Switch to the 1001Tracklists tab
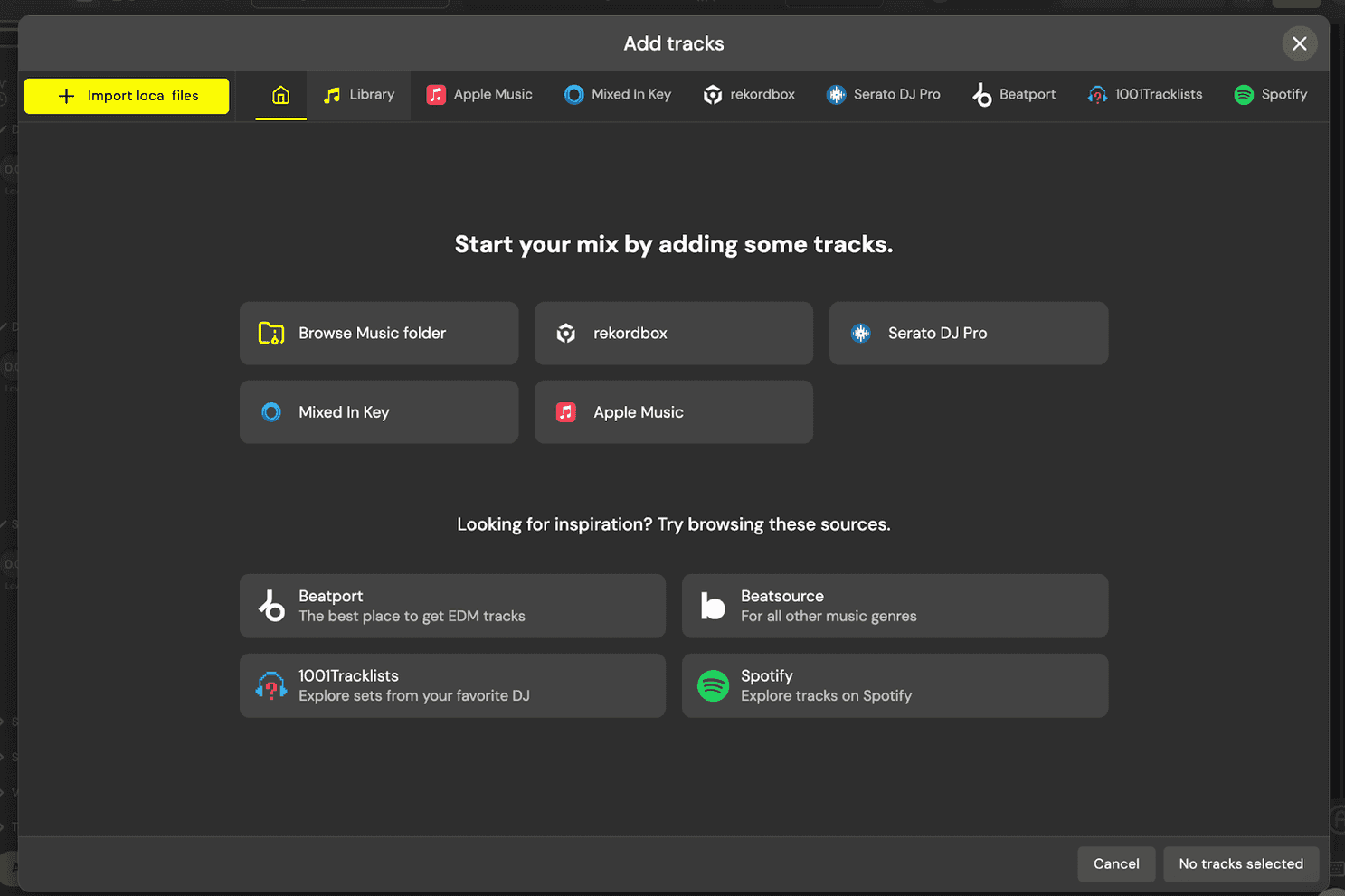1345x896 pixels. pos(1145,95)
